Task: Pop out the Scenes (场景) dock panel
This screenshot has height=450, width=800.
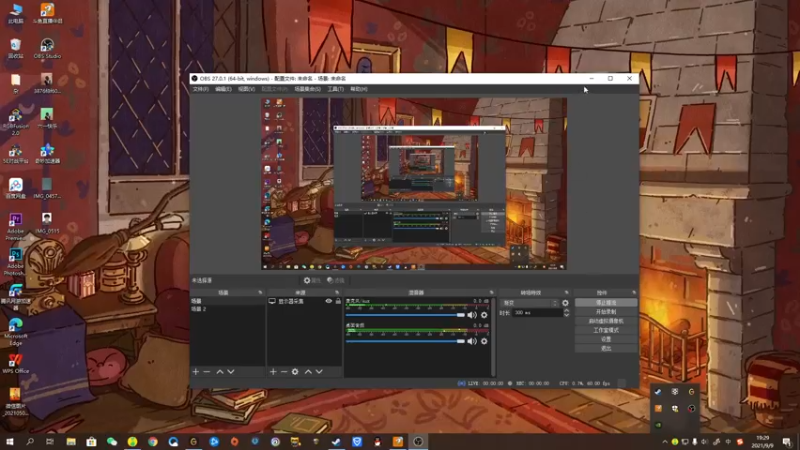Action: coord(260,293)
